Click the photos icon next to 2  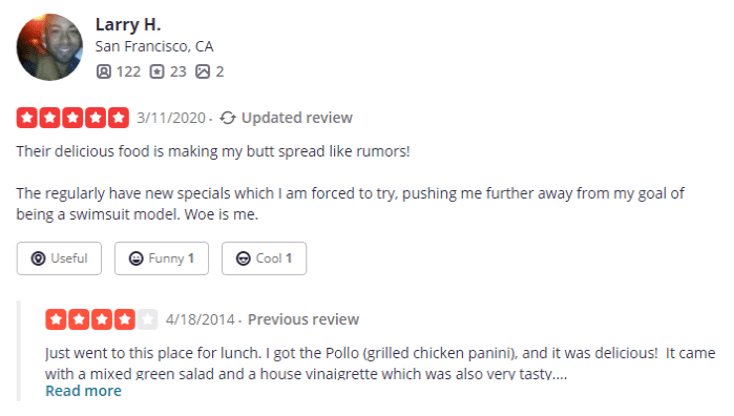point(203,72)
